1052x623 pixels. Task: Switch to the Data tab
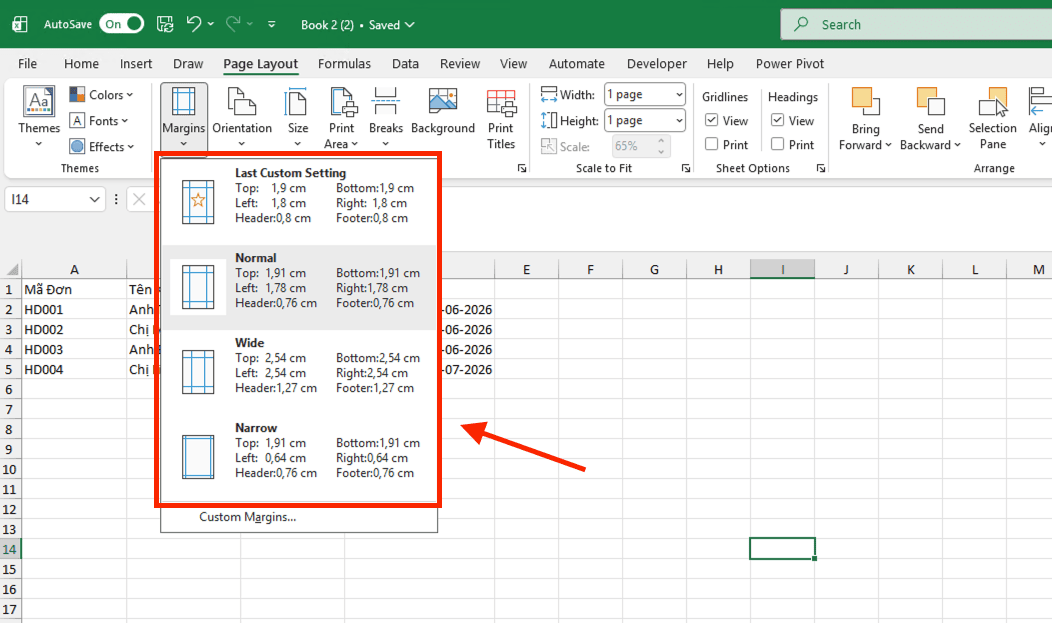pyautogui.click(x=405, y=64)
